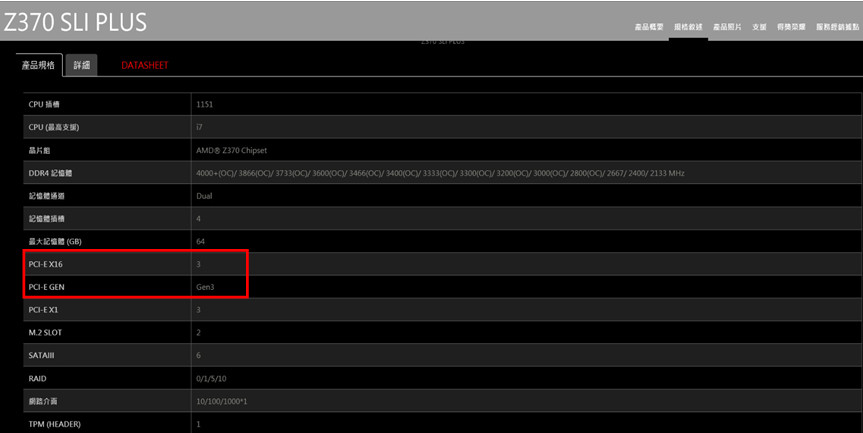Screen dimensions: 863x433
Task: Select the value 4 in the 記憶體插槽 row
Action: 199,219
